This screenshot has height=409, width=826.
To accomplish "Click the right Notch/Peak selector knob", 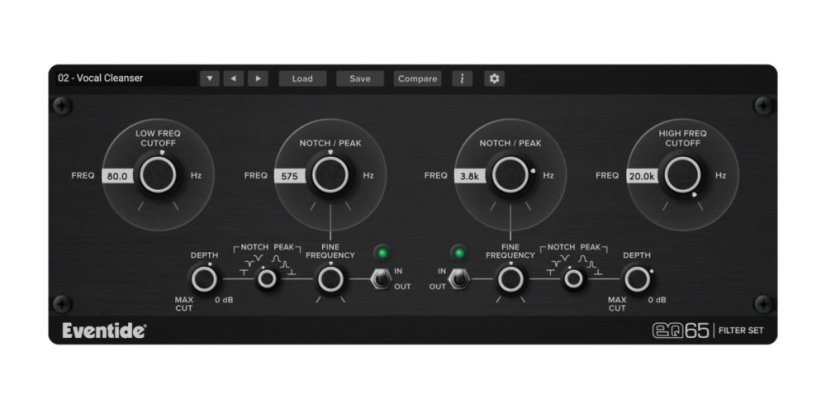I will [574, 279].
